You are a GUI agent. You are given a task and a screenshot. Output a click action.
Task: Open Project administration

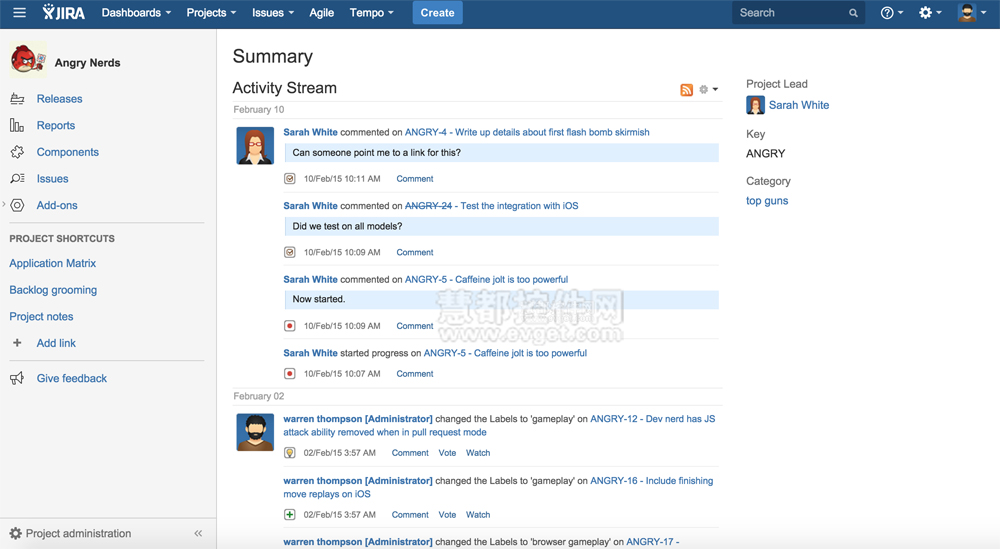(78, 534)
